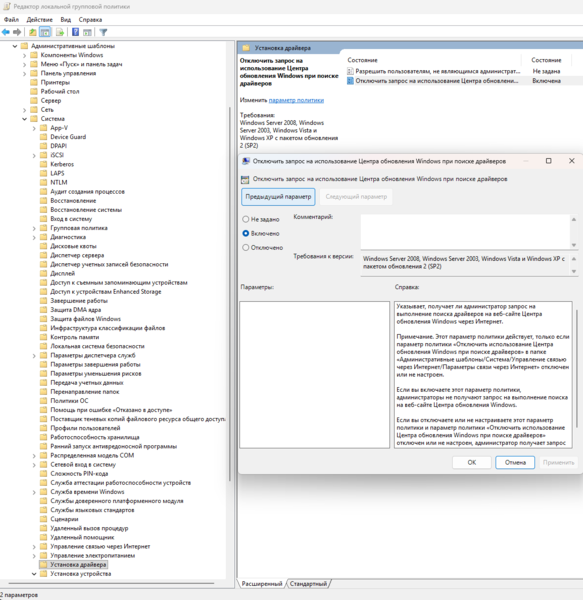Open the 'параметр политики' link

click(x=296, y=100)
